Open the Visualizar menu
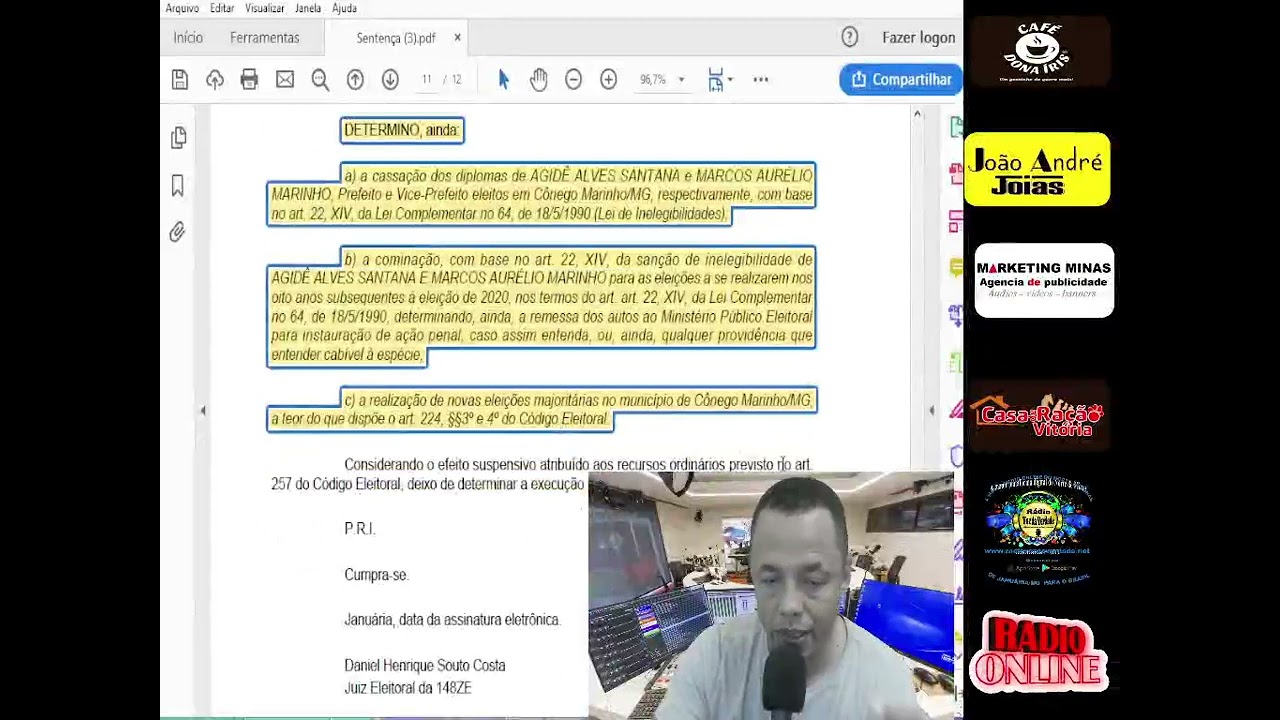Screen dimensions: 1280x720 coord(265,8)
